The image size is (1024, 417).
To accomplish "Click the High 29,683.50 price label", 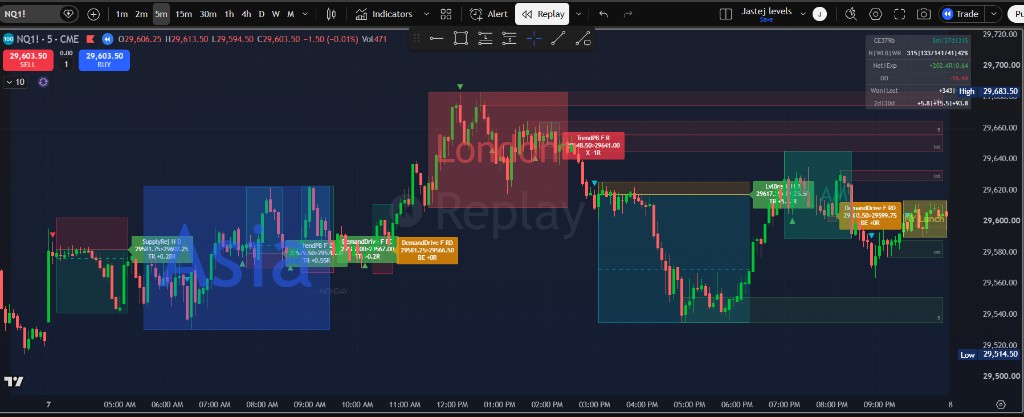I will [988, 91].
